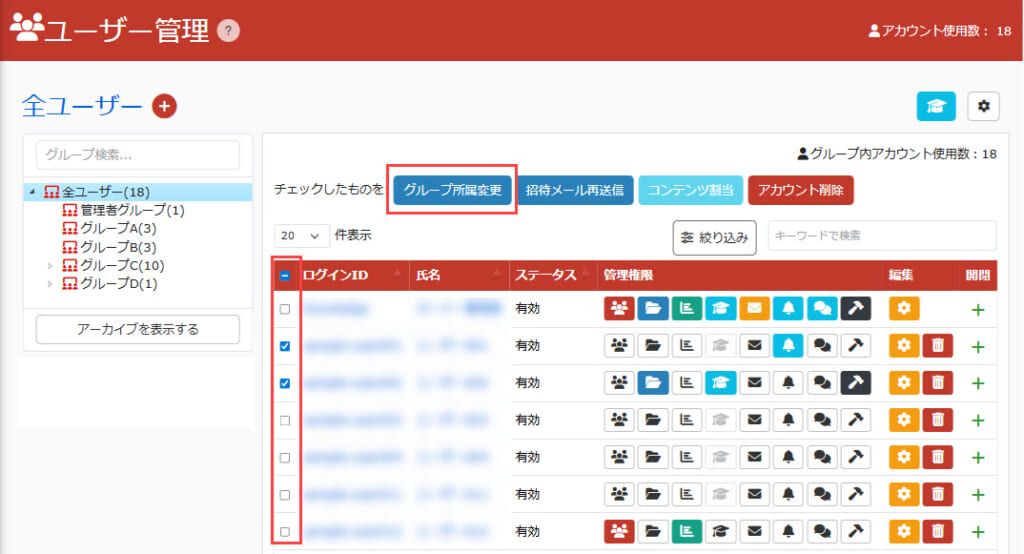Check the first row user checkbox
The width and height of the screenshot is (1024, 554).
285,309
